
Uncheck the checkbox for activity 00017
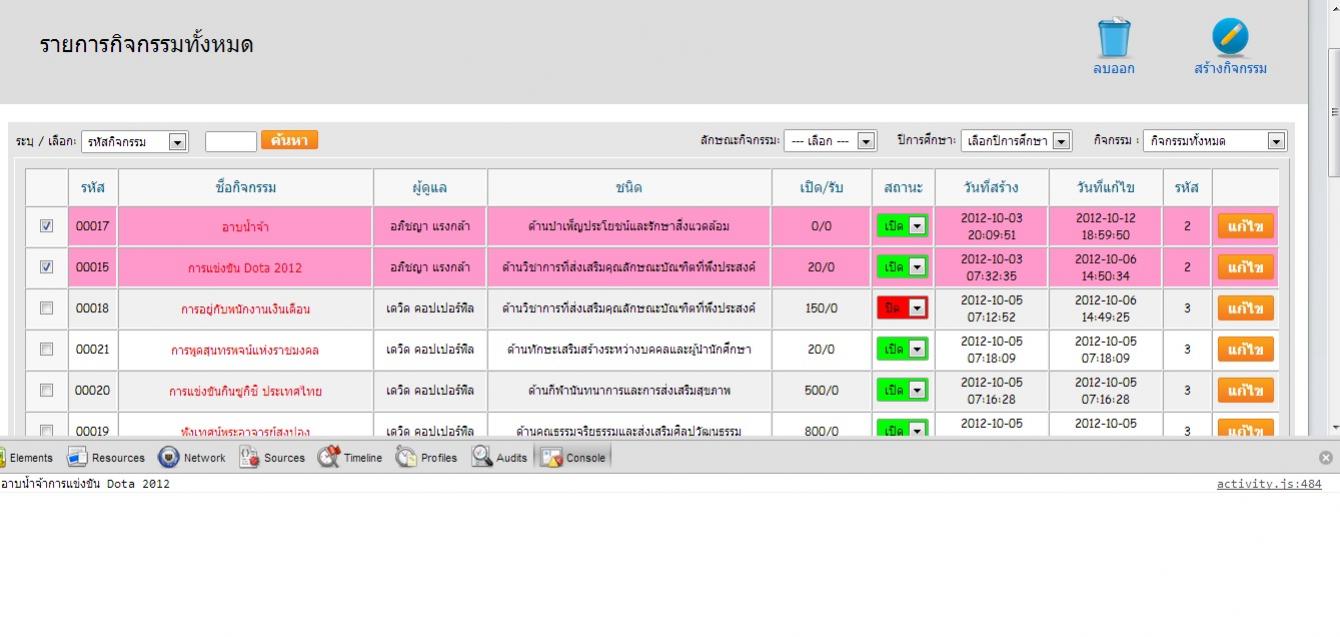pyautogui.click(x=46, y=226)
